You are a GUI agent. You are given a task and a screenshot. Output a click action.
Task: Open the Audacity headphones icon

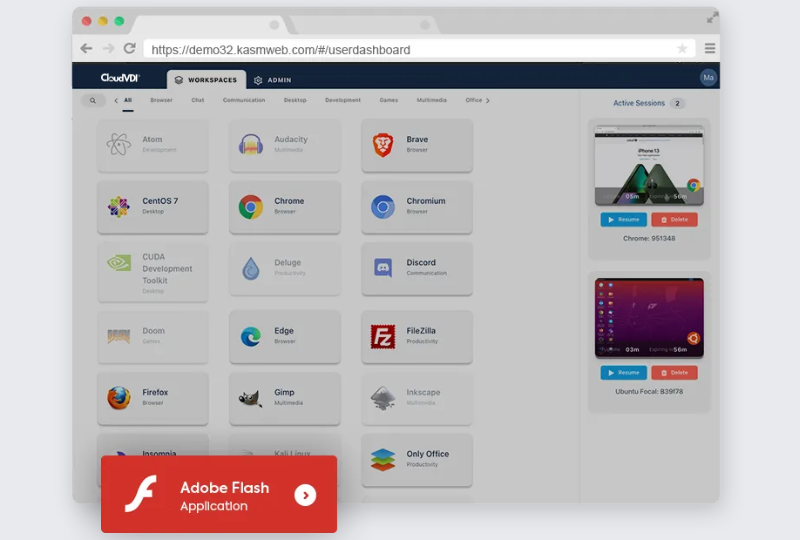tap(251, 144)
